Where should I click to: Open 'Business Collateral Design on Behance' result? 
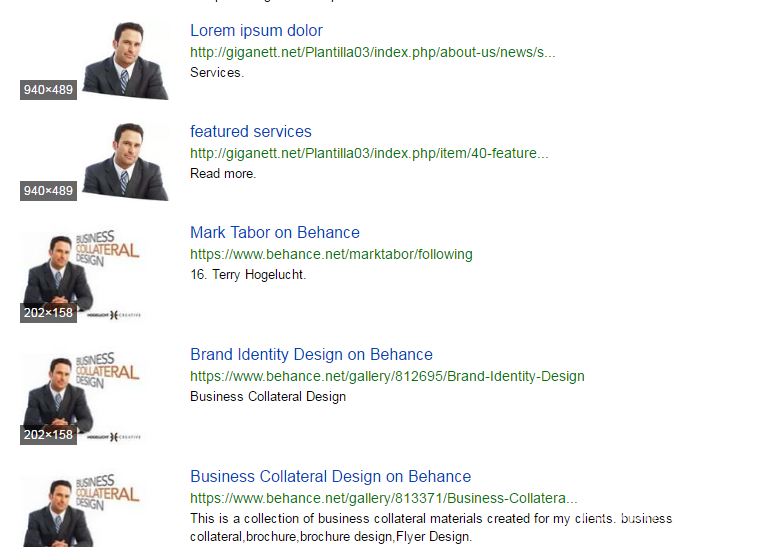click(x=330, y=476)
